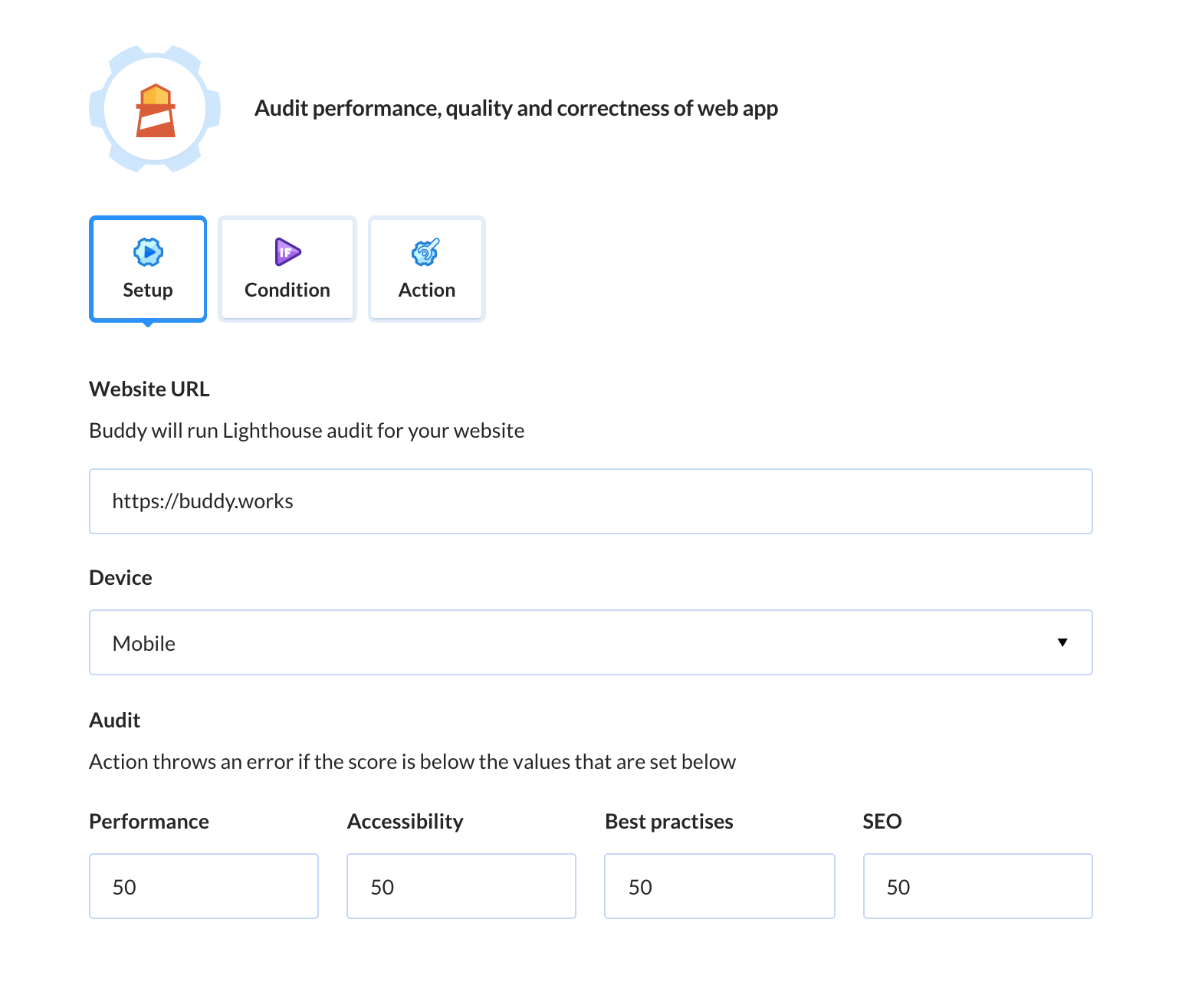
Task: Click the 'Audit performance, quality and correctness' title
Action: click(x=517, y=109)
